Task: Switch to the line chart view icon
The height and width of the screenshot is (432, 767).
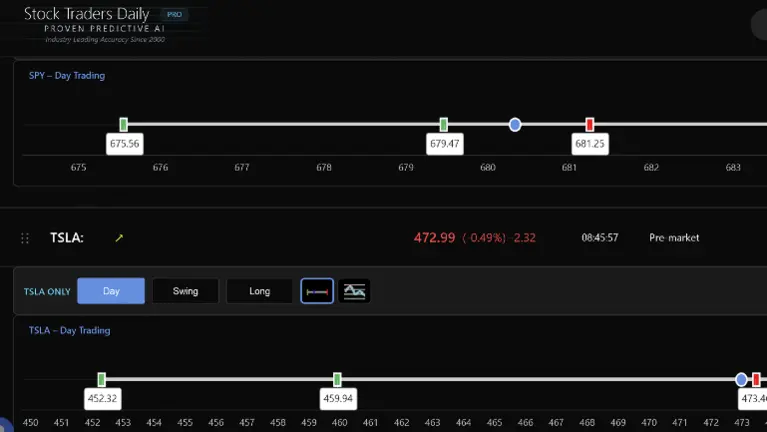Action: tap(354, 291)
